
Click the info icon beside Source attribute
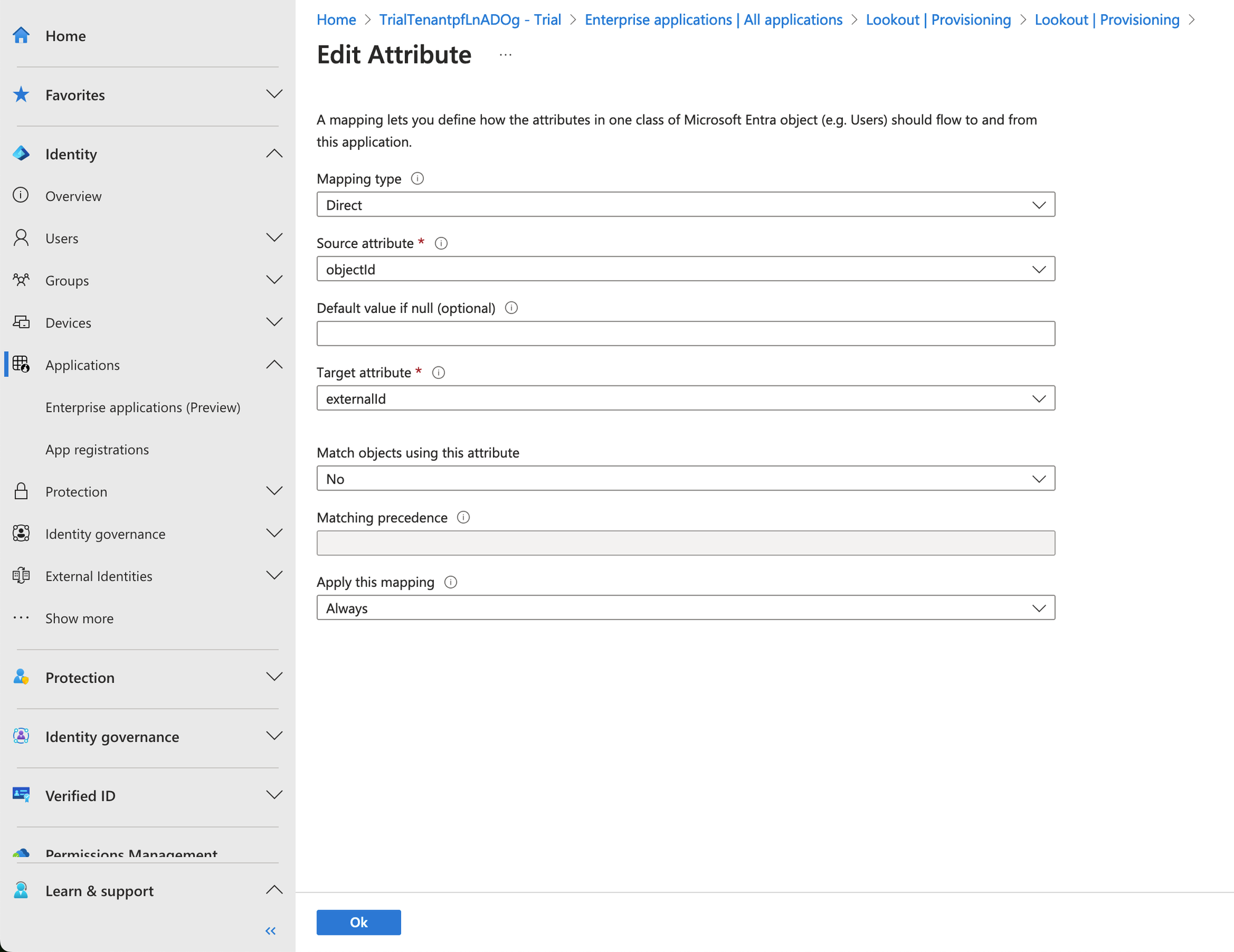(441, 243)
